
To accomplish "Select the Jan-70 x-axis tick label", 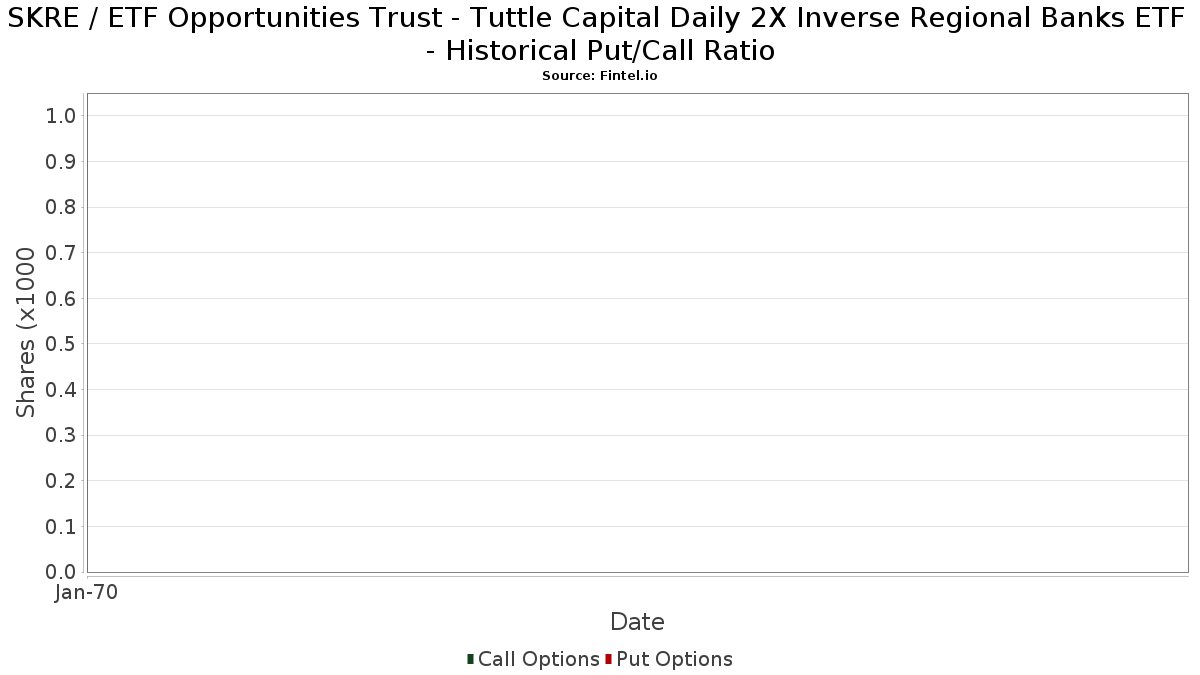I will click(86, 593).
